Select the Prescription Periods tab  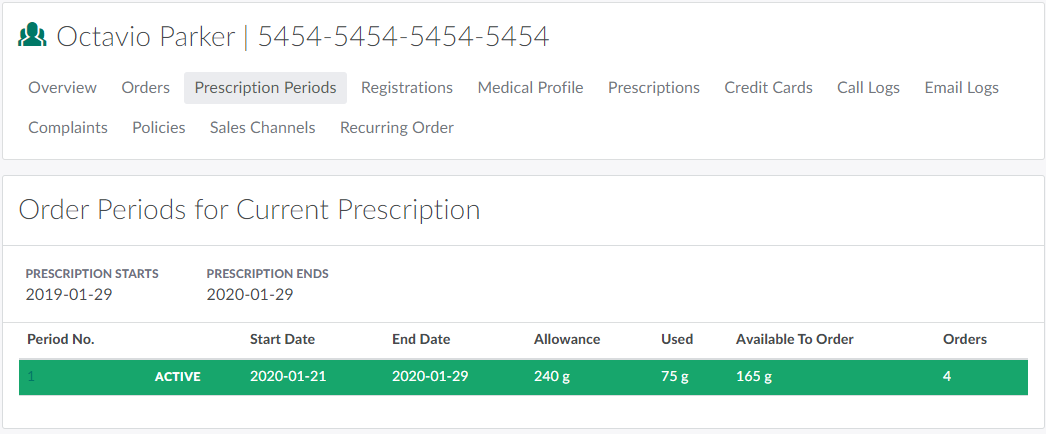(265, 88)
